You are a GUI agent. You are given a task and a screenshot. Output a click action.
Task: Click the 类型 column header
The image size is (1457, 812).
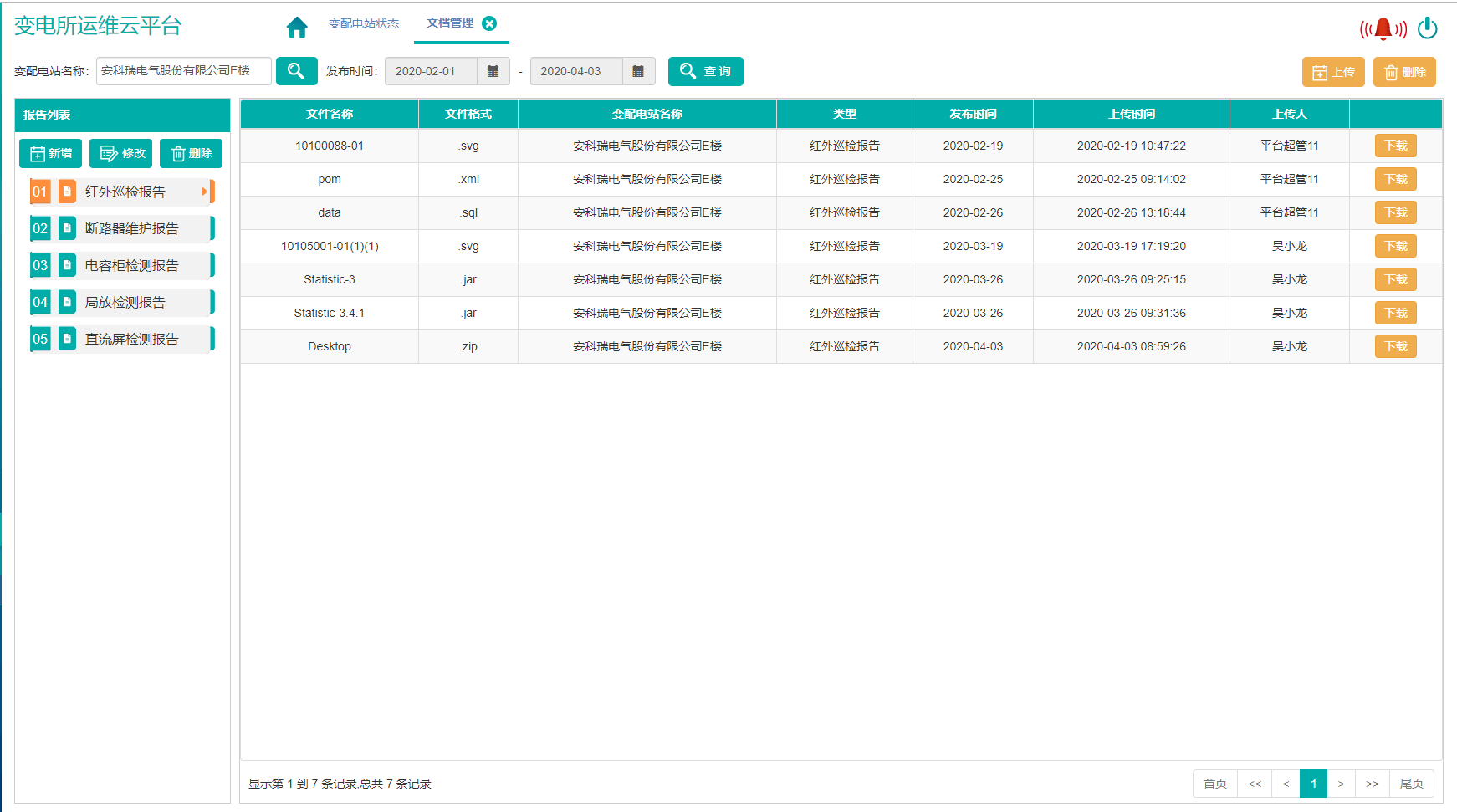[x=845, y=114]
